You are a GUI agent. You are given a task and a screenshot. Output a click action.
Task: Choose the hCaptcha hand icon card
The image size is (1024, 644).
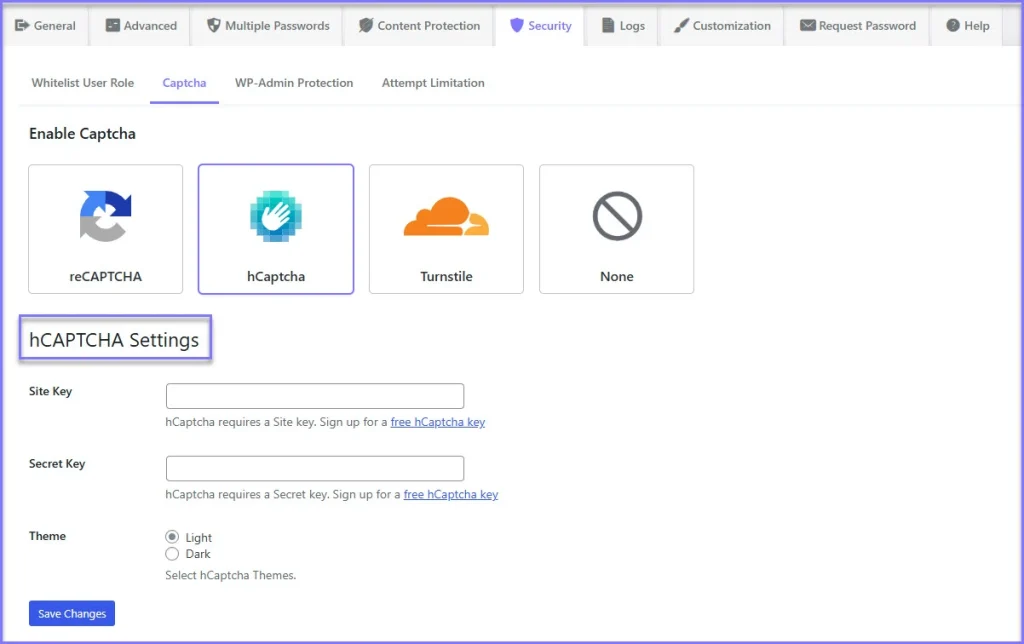[x=276, y=218]
